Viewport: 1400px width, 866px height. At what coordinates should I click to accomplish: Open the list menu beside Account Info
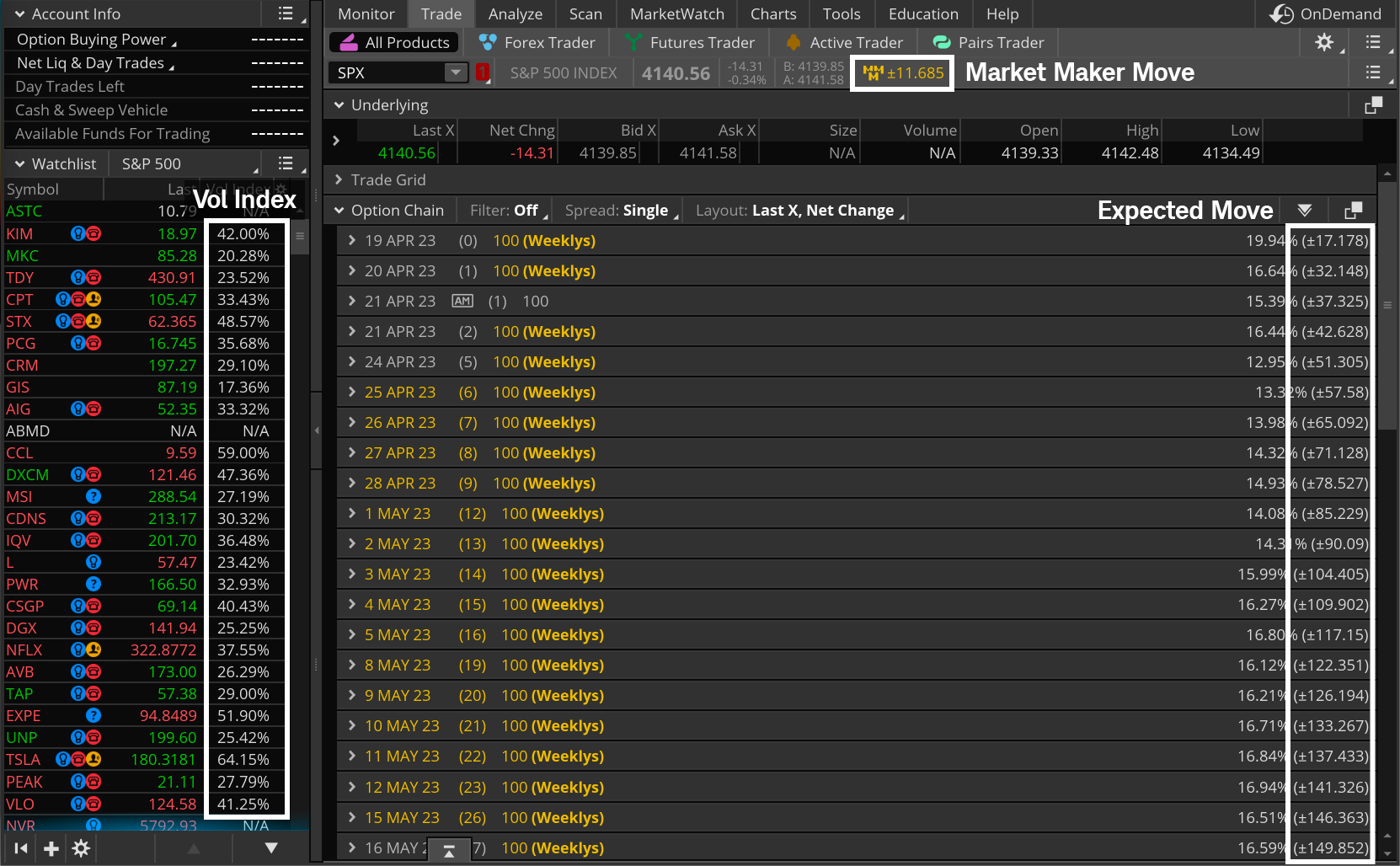click(x=286, y=13)
